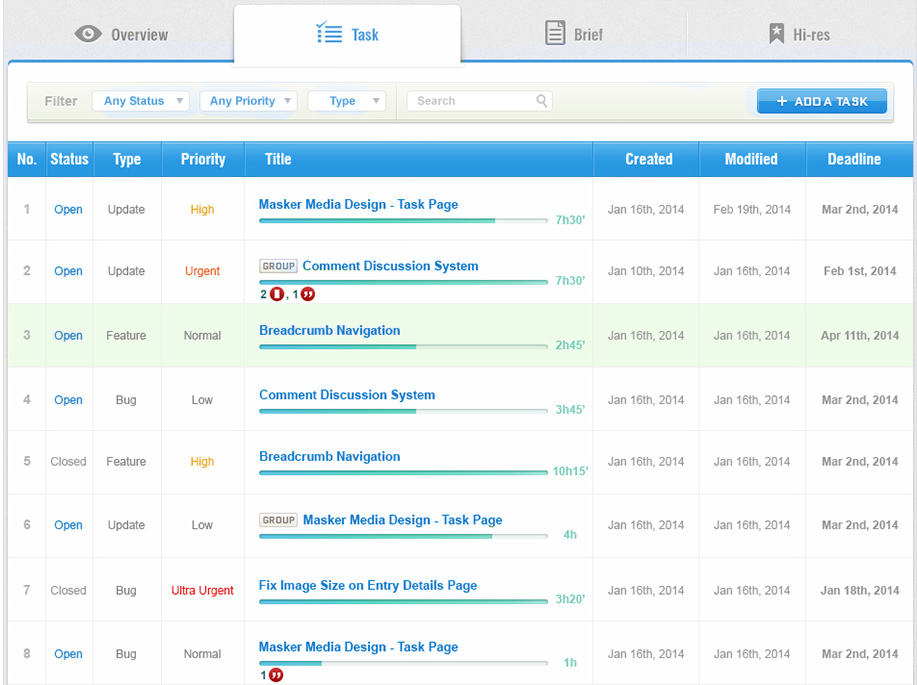Click the 2h45' progress bar in row 3
This screenshot has width=917, height=685.
coord(404,346)
